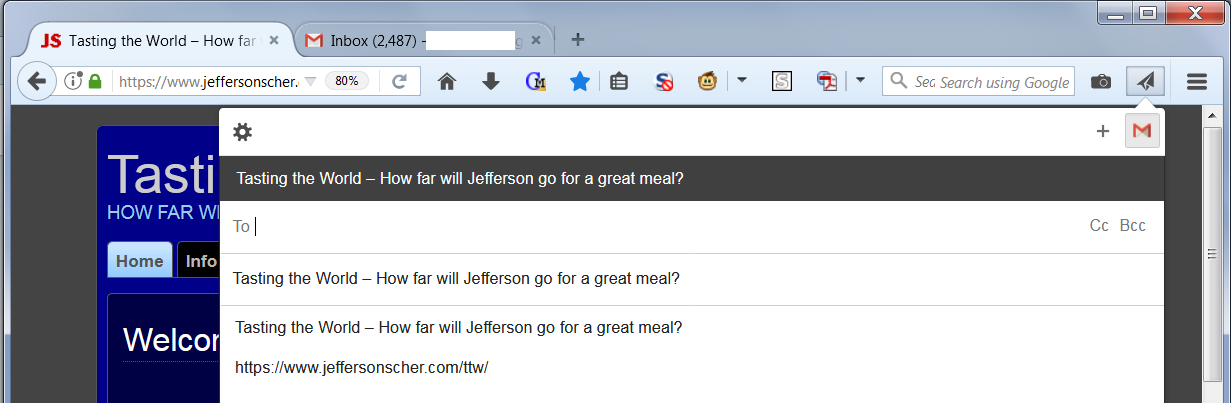
Task: Open the Downloads arrow icon
Action: click(490, 82)
